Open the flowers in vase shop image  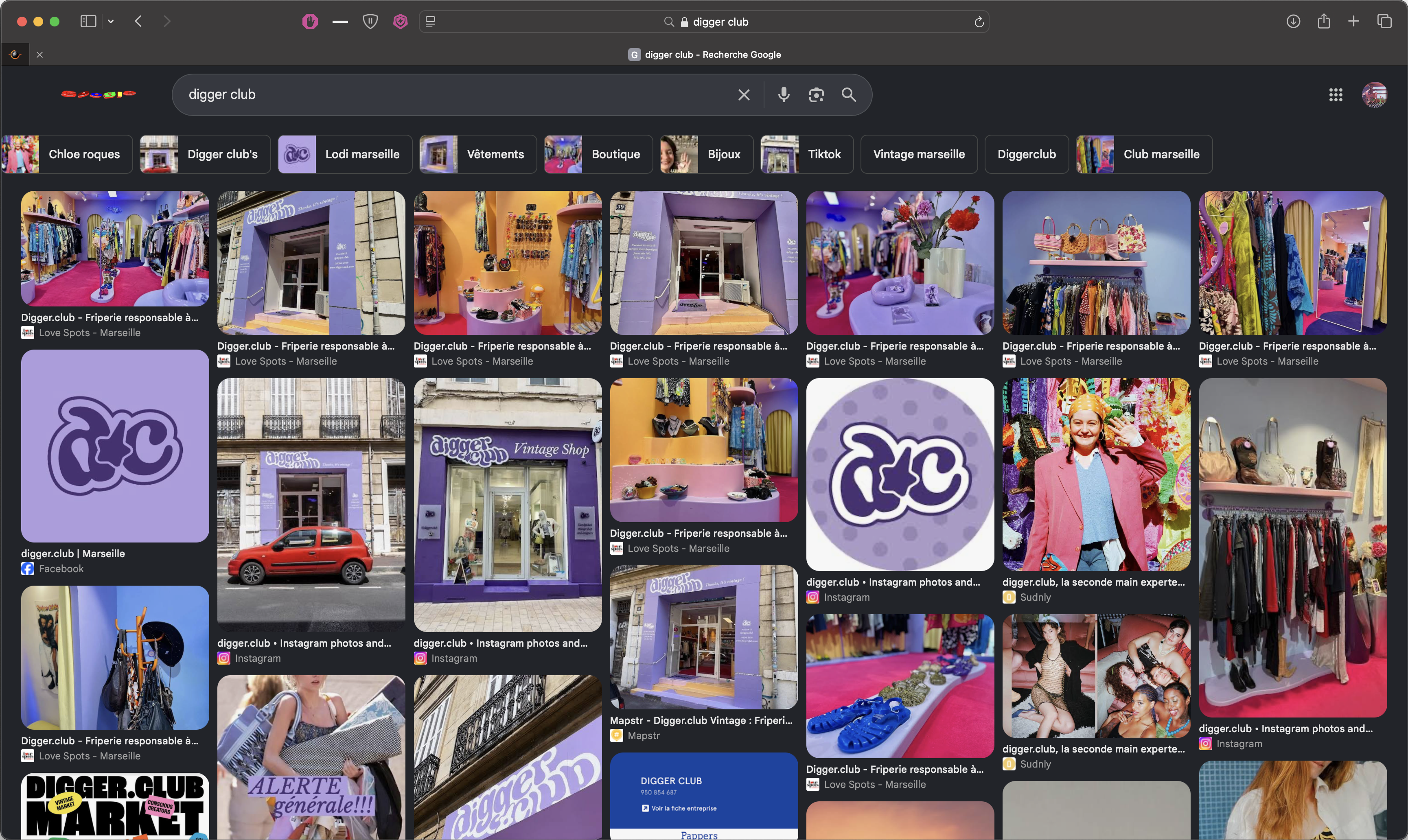(900, 262)
